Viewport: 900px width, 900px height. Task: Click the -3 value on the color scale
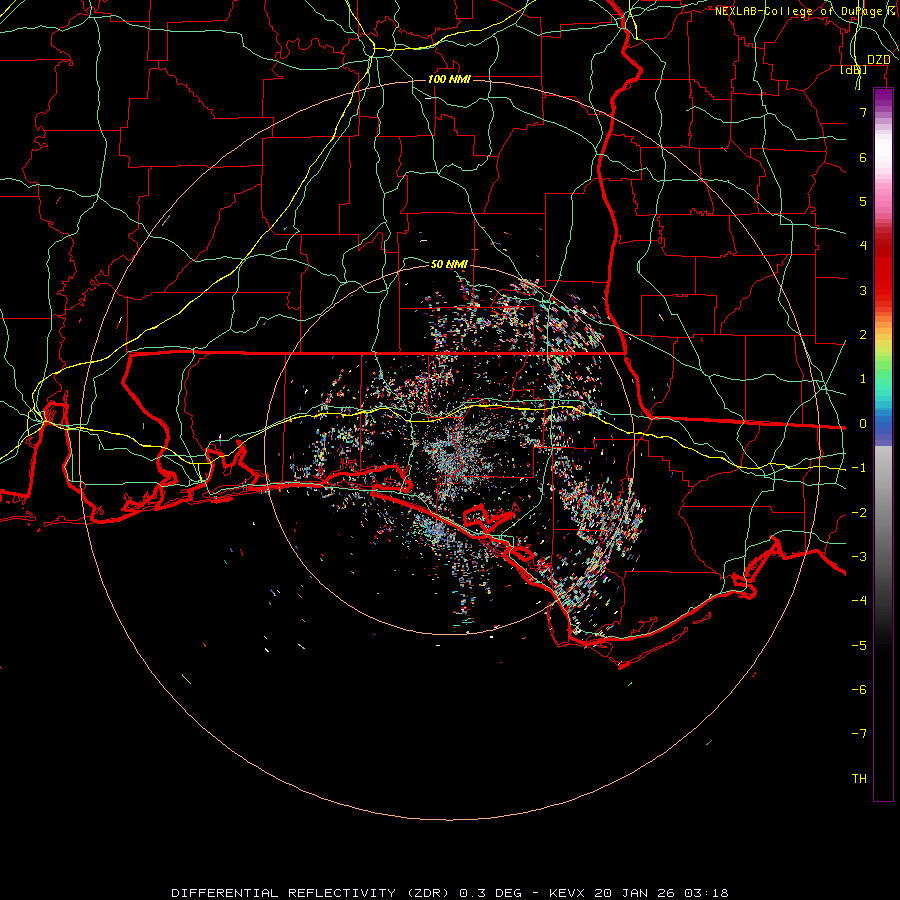tap(859, 557)
